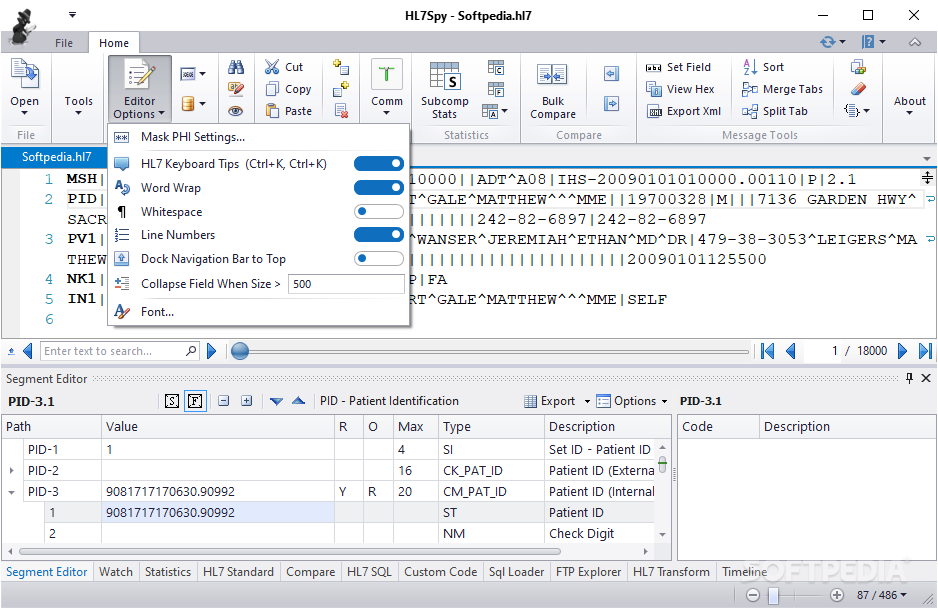
Task: Collapse the PID-3 row
Action: coord(11,492)
